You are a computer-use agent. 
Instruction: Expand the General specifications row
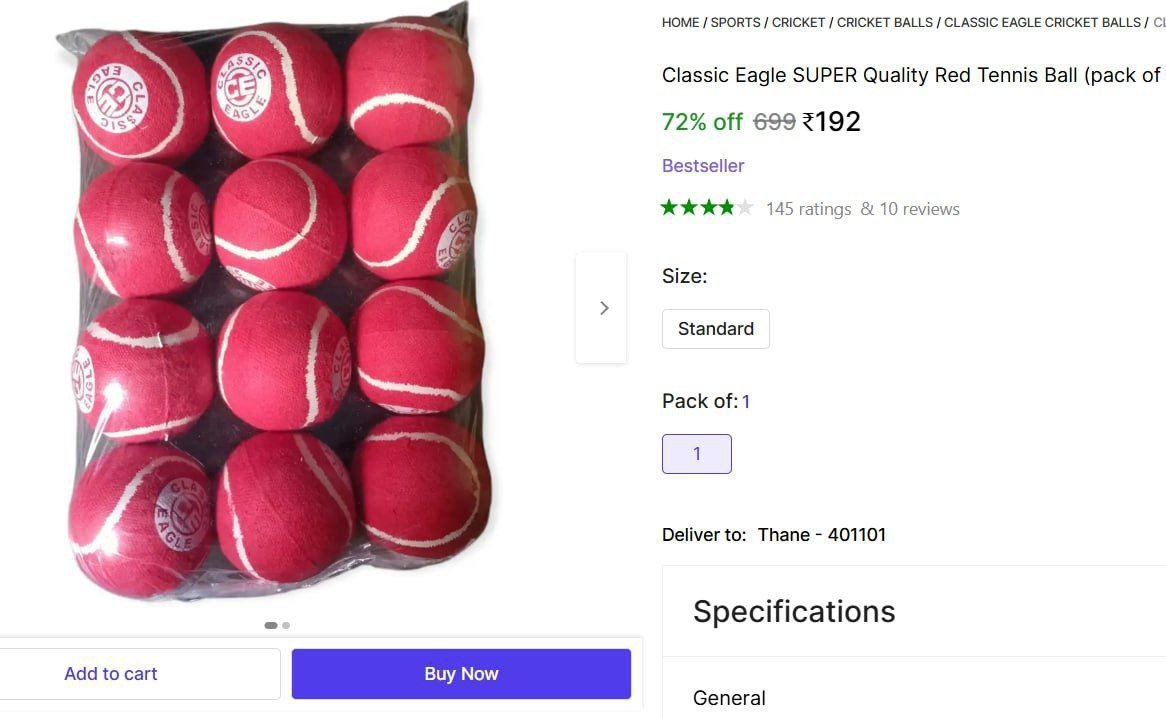coord(729,698)
